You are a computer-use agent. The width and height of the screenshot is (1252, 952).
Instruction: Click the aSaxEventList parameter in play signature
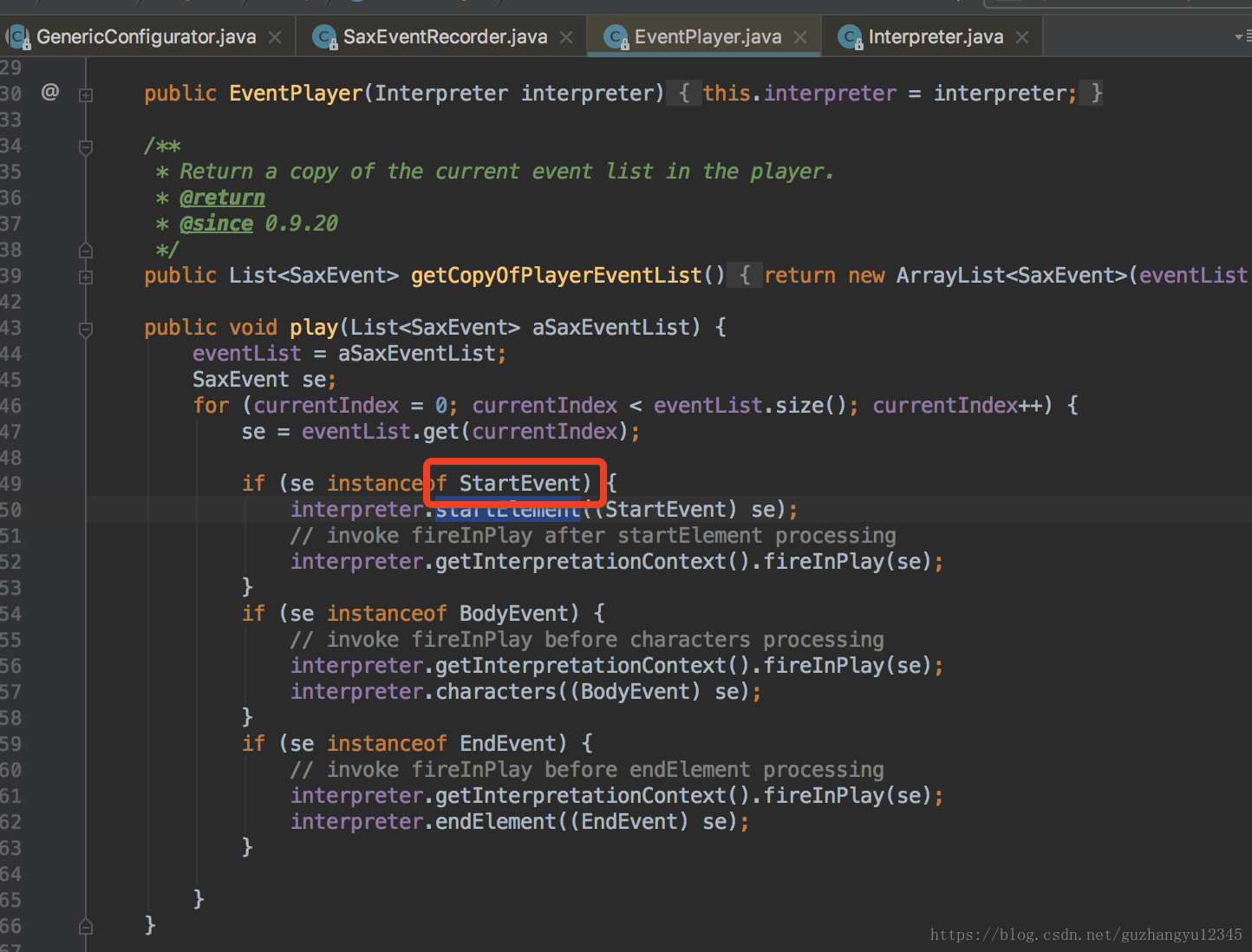pyautogui.click(x=610, y=328)
